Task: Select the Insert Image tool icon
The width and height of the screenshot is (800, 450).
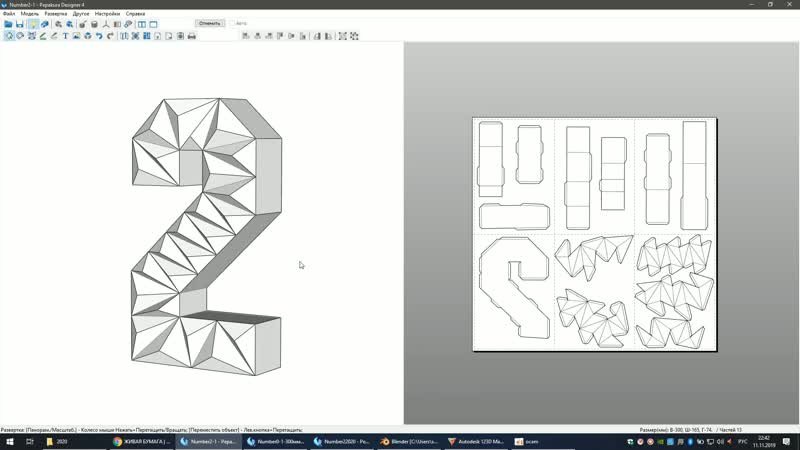Action: tap(77, 36)
